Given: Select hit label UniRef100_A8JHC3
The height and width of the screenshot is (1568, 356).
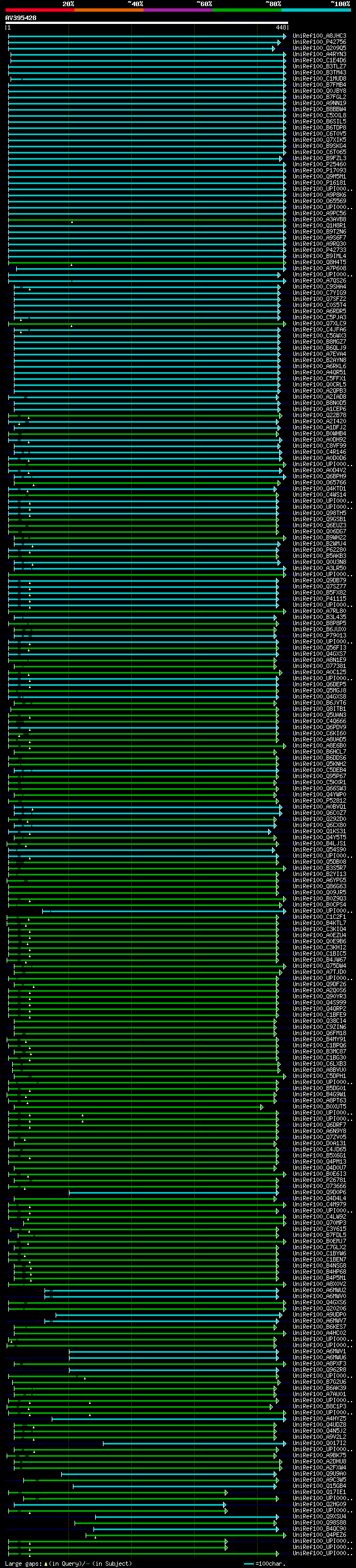Looking at the screenshot, I should pyautogui.click(x=319, y=36).
